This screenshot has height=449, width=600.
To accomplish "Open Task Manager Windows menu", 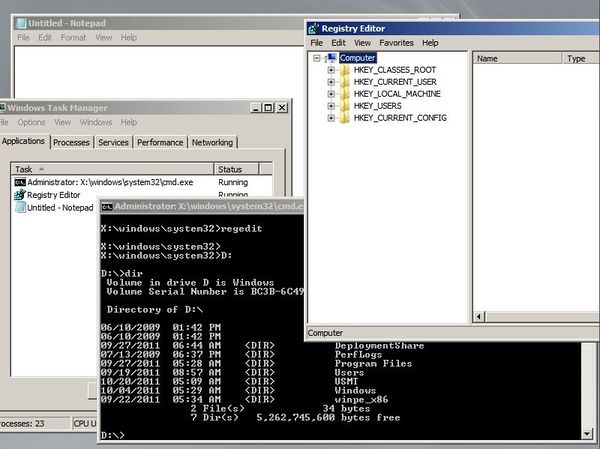I will click(96, 122).
